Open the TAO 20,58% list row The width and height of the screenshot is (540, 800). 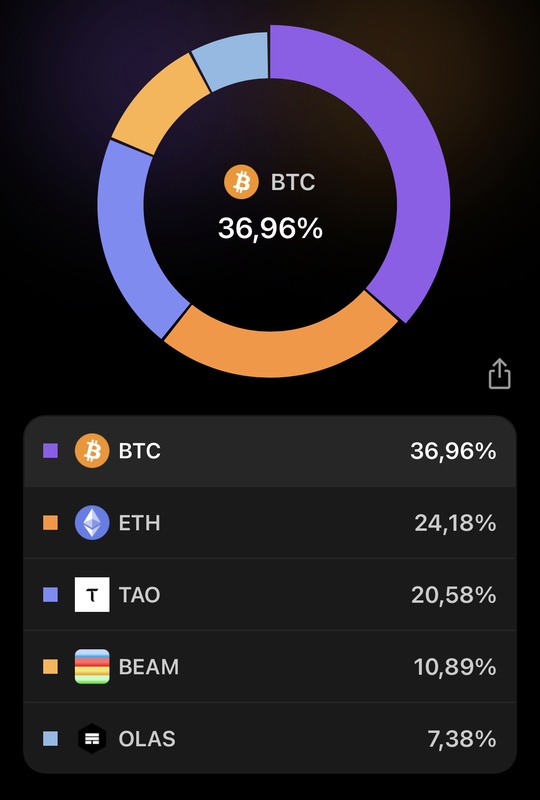270,594
